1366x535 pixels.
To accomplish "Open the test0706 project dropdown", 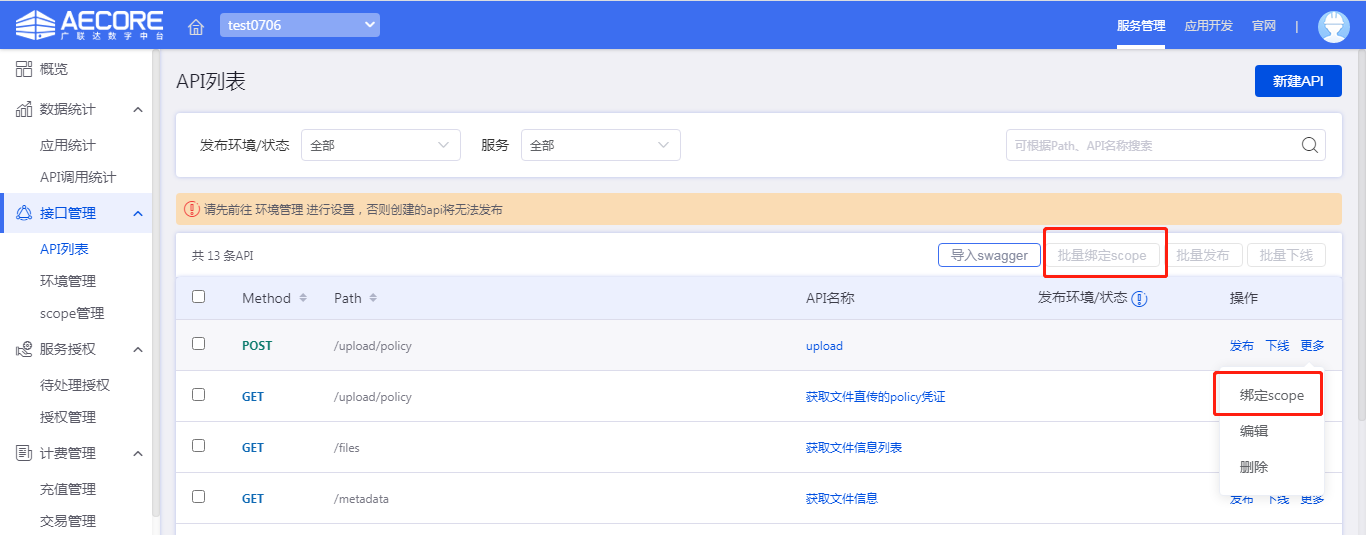I will 300,25.
